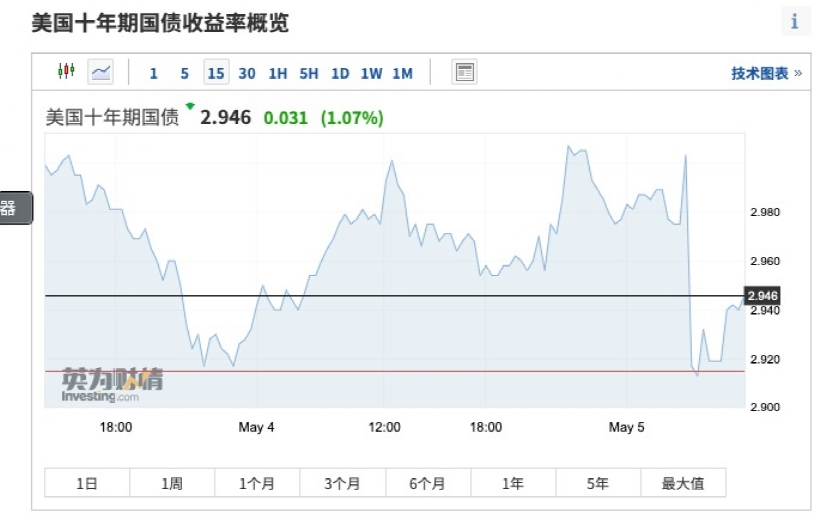Click the dark side tab on left edge

14,208
